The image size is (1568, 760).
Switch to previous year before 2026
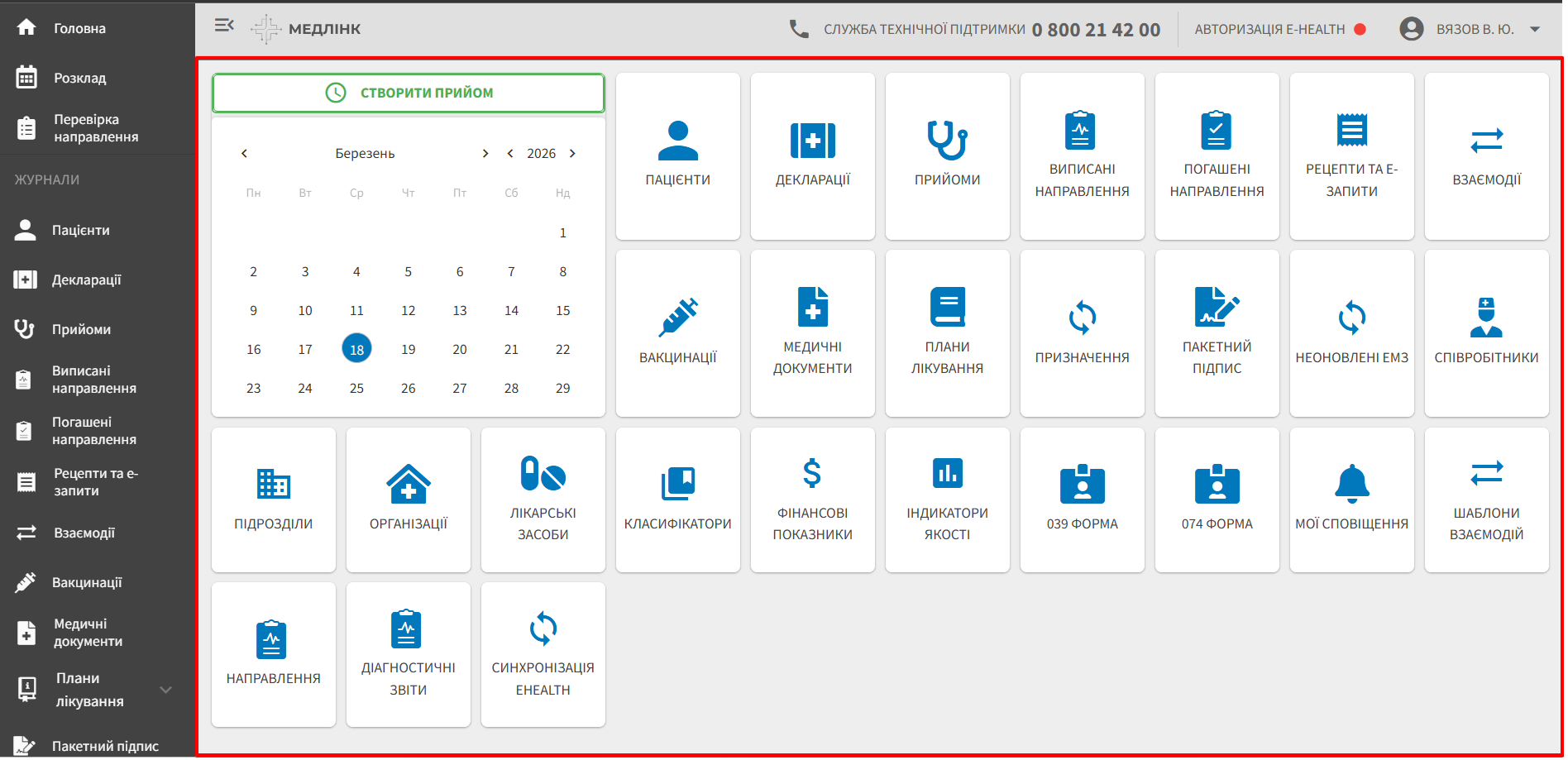510,154
